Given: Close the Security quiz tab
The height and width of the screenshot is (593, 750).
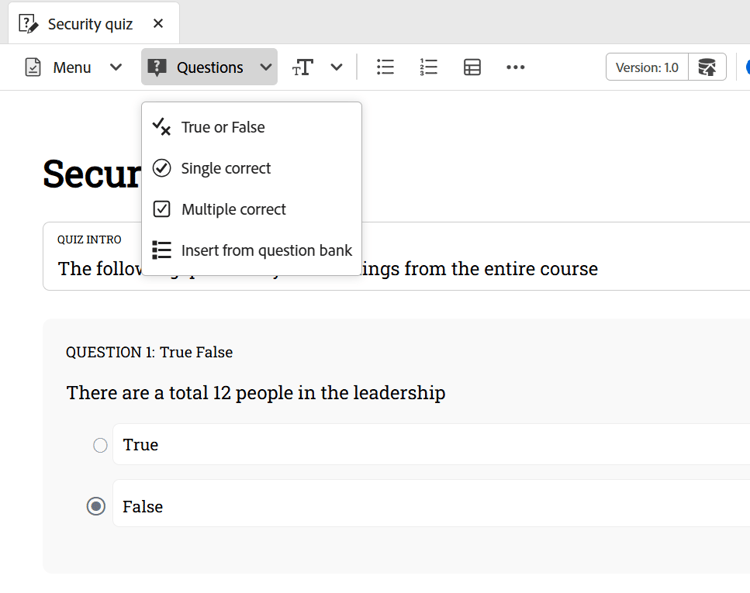Looking at the screenshot, I should [158, 23].
